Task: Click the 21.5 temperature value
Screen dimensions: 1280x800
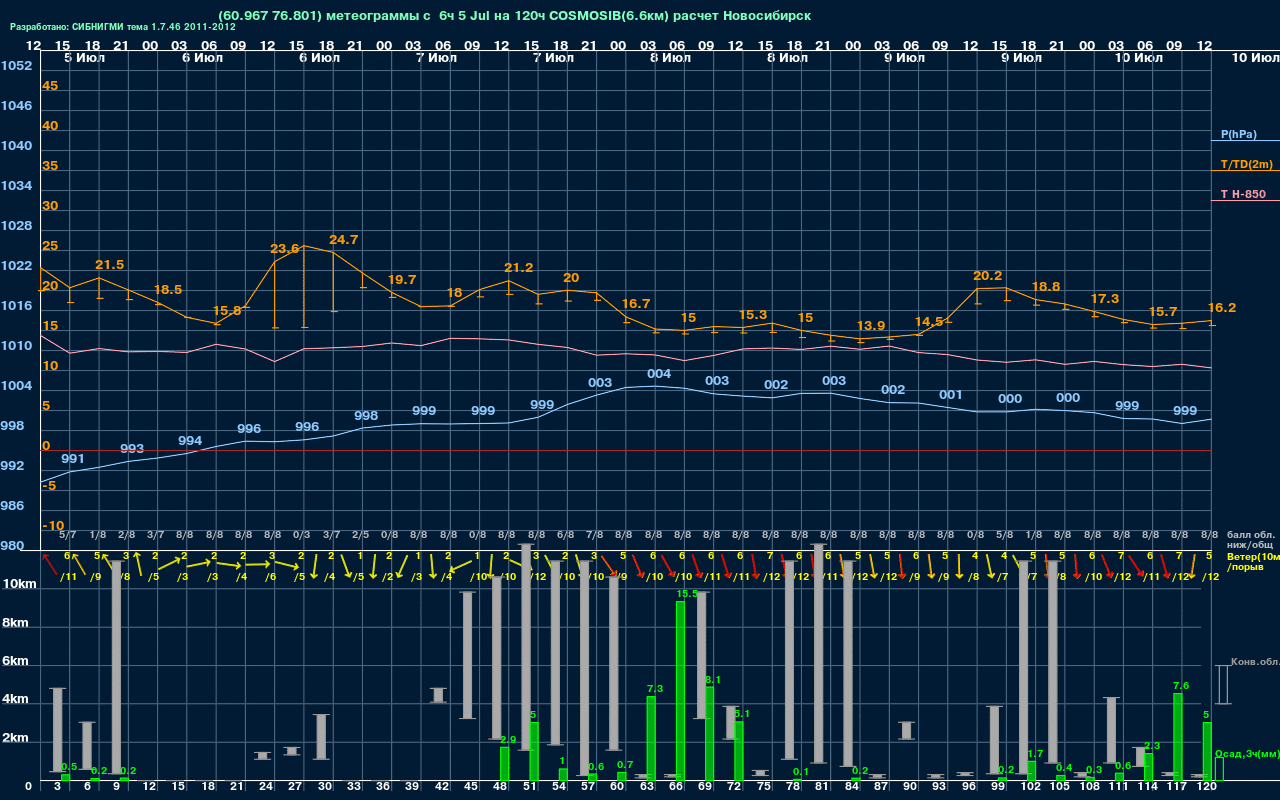Action: [109, 265]
